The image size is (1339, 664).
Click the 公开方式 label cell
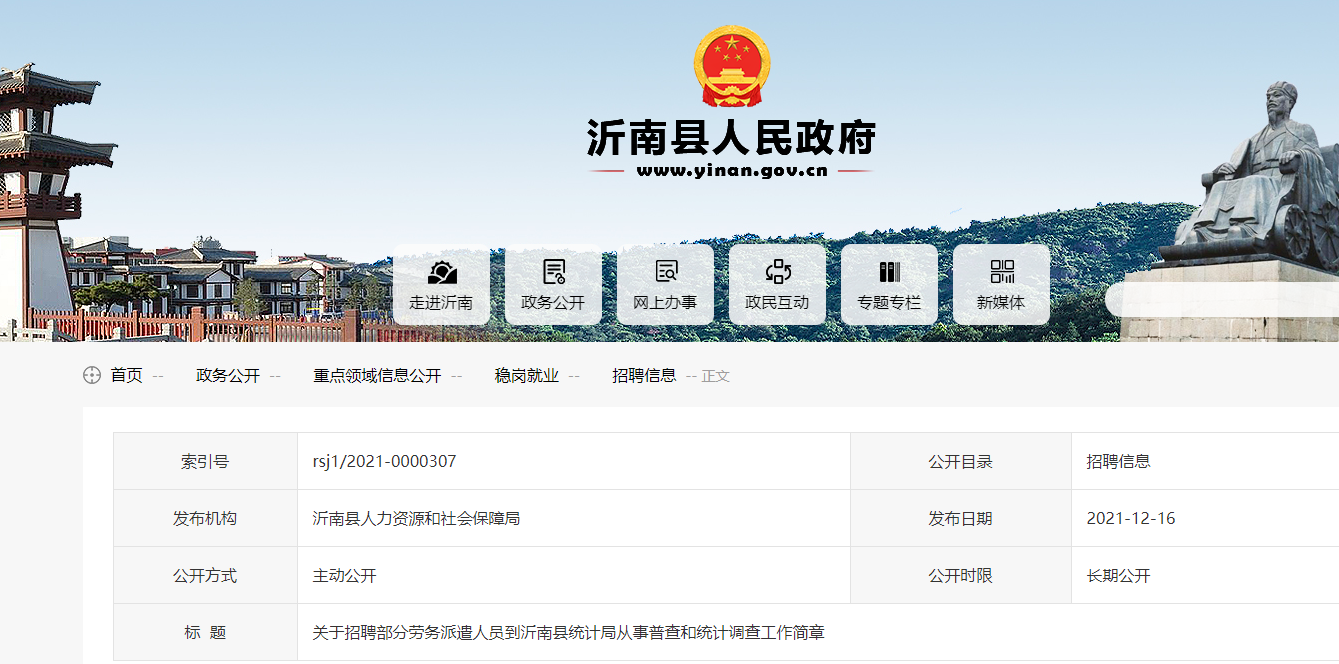(205, 575)
